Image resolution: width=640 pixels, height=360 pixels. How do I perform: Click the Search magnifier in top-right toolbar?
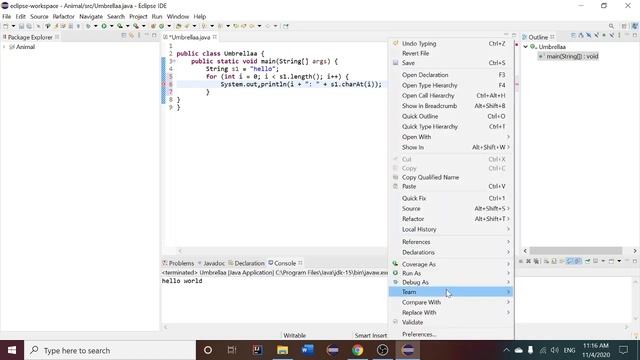pos(611,26)
